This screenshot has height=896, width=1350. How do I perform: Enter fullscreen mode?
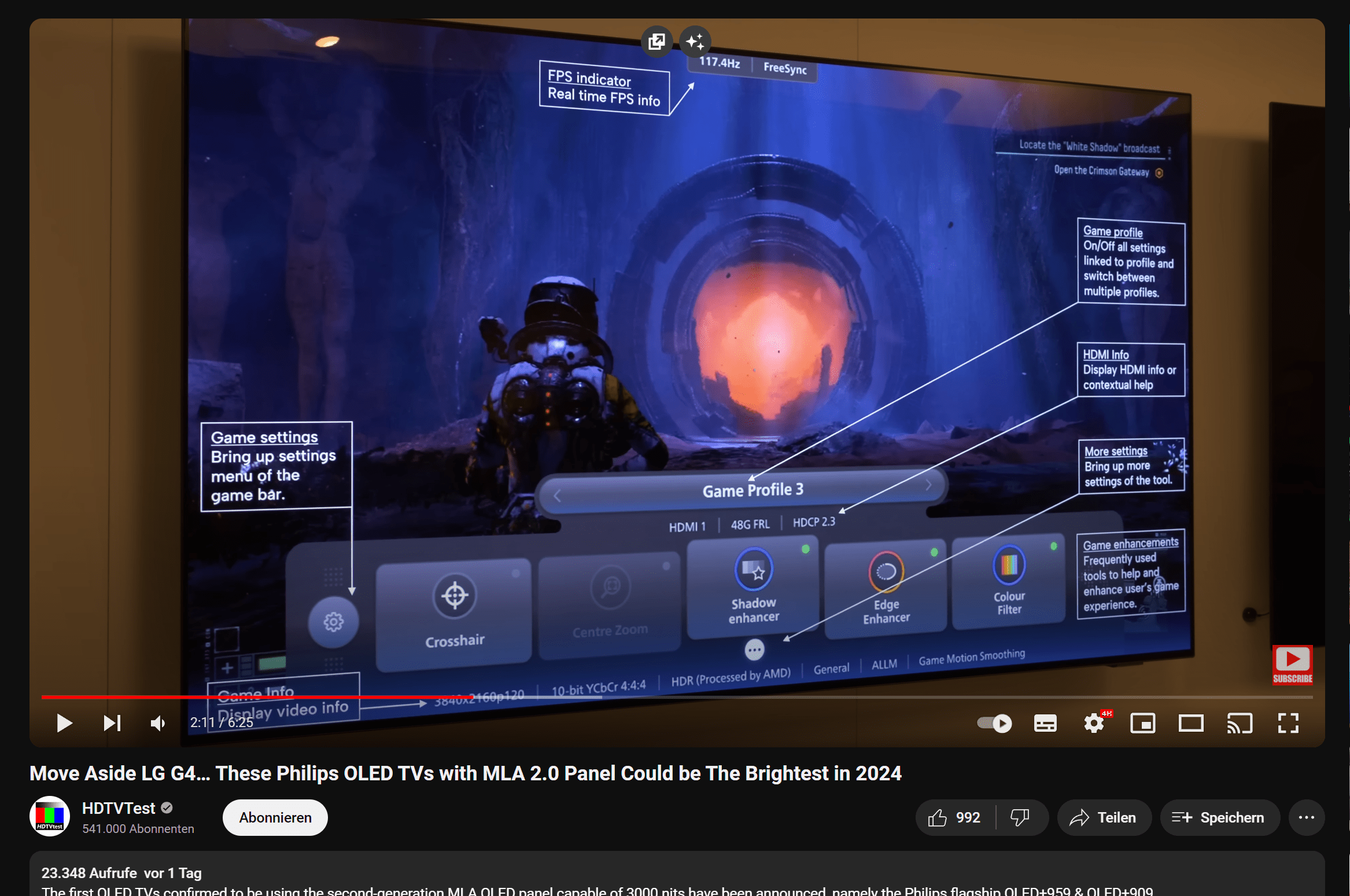tap(1288, 722)
